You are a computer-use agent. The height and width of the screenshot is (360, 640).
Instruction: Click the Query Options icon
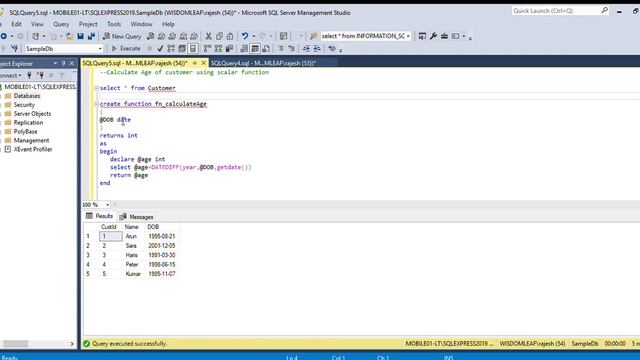(182, 49)
